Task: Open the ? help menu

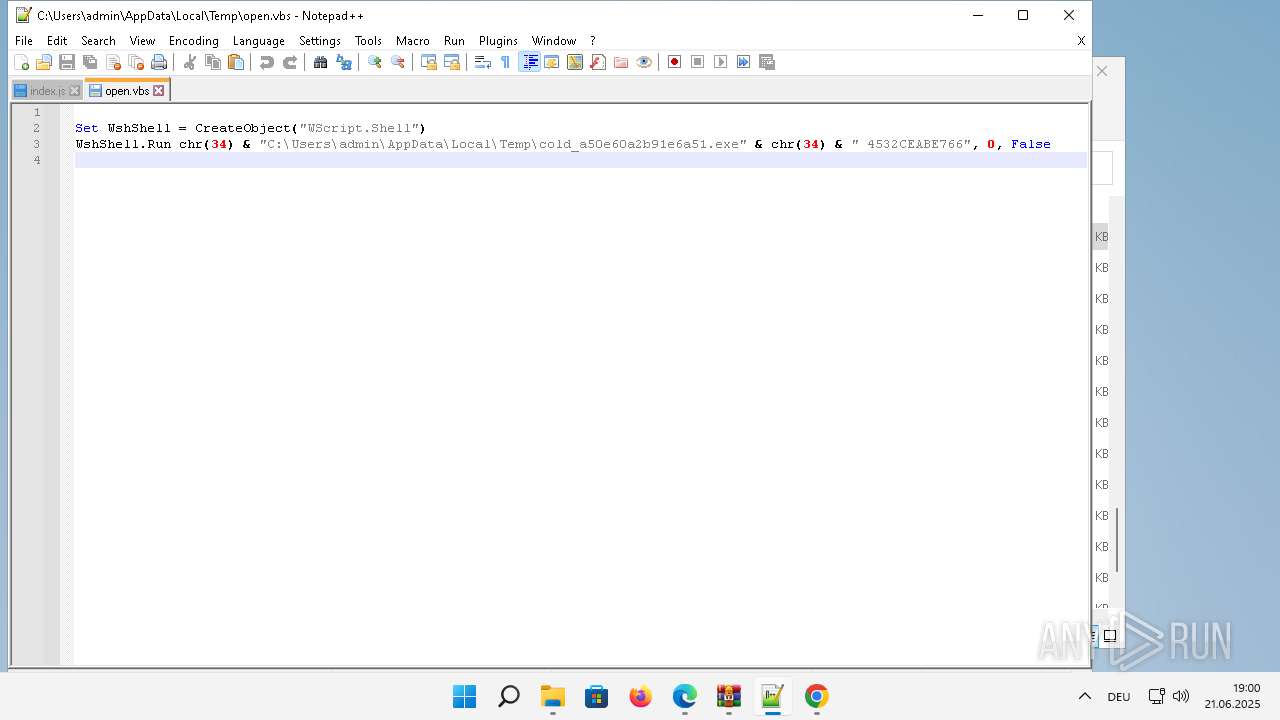Action: [592, 41]
